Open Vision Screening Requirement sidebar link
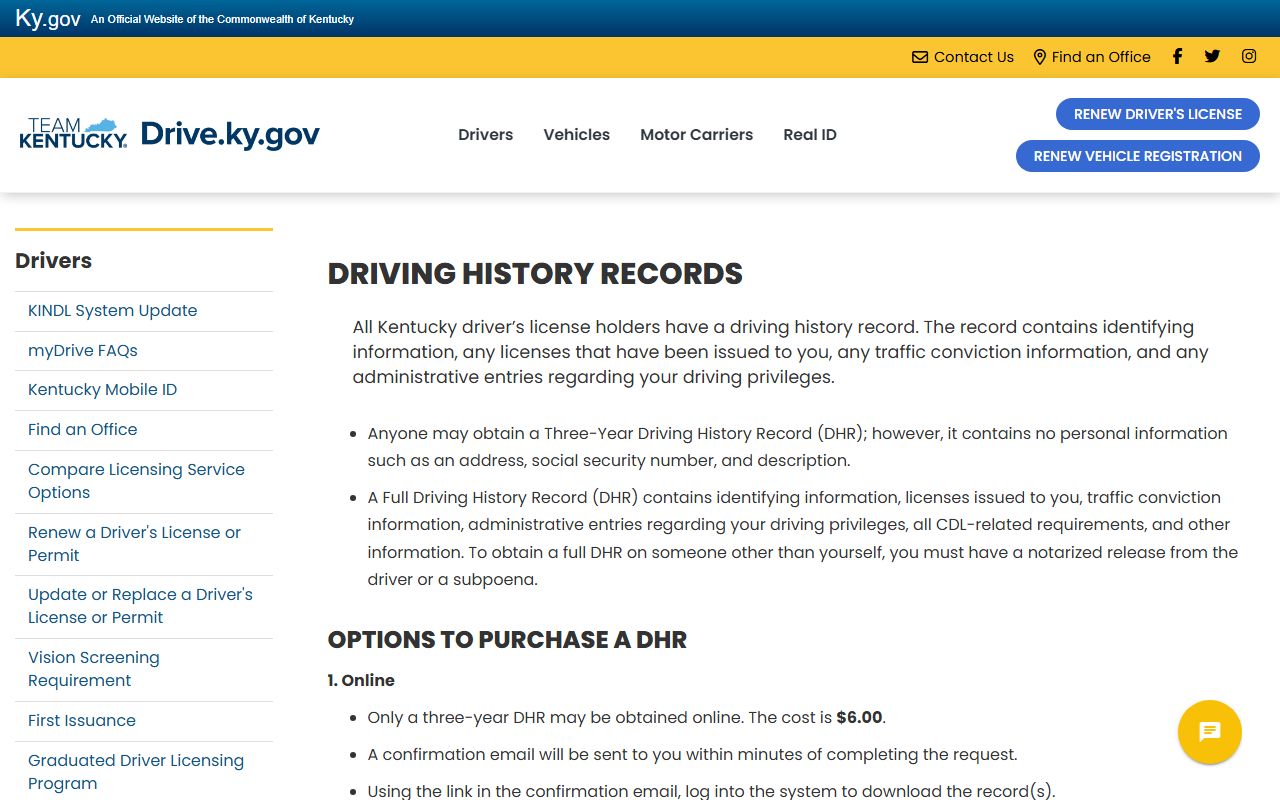 point(94,669)
